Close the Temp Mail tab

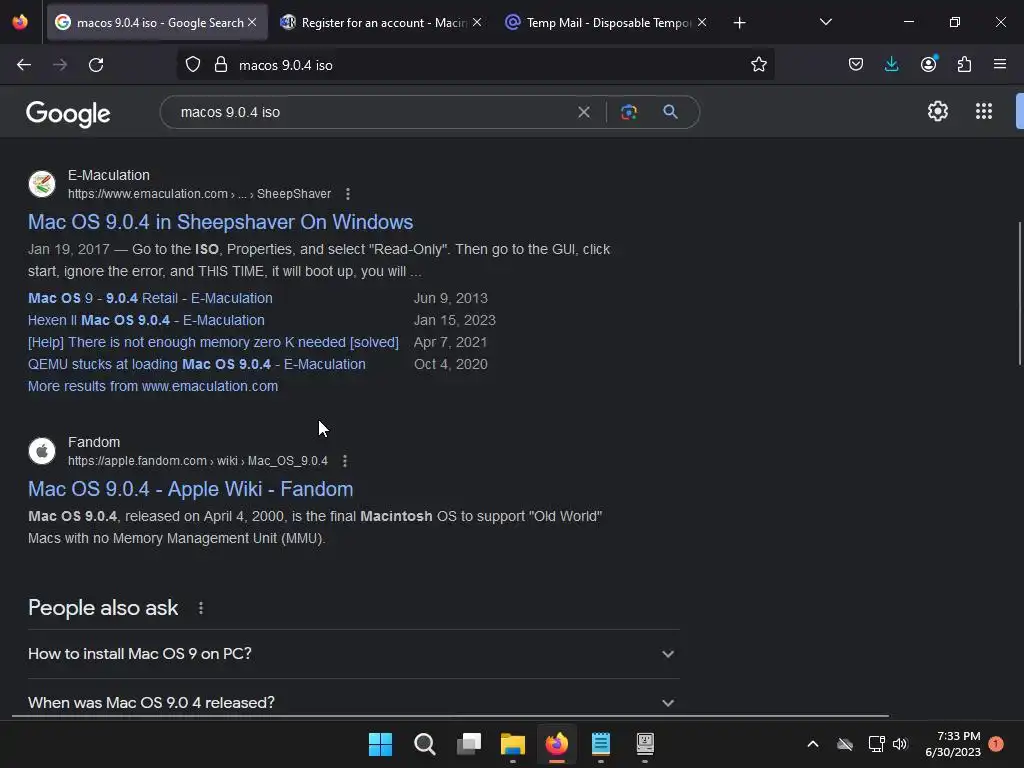click(x=702, y=22)
